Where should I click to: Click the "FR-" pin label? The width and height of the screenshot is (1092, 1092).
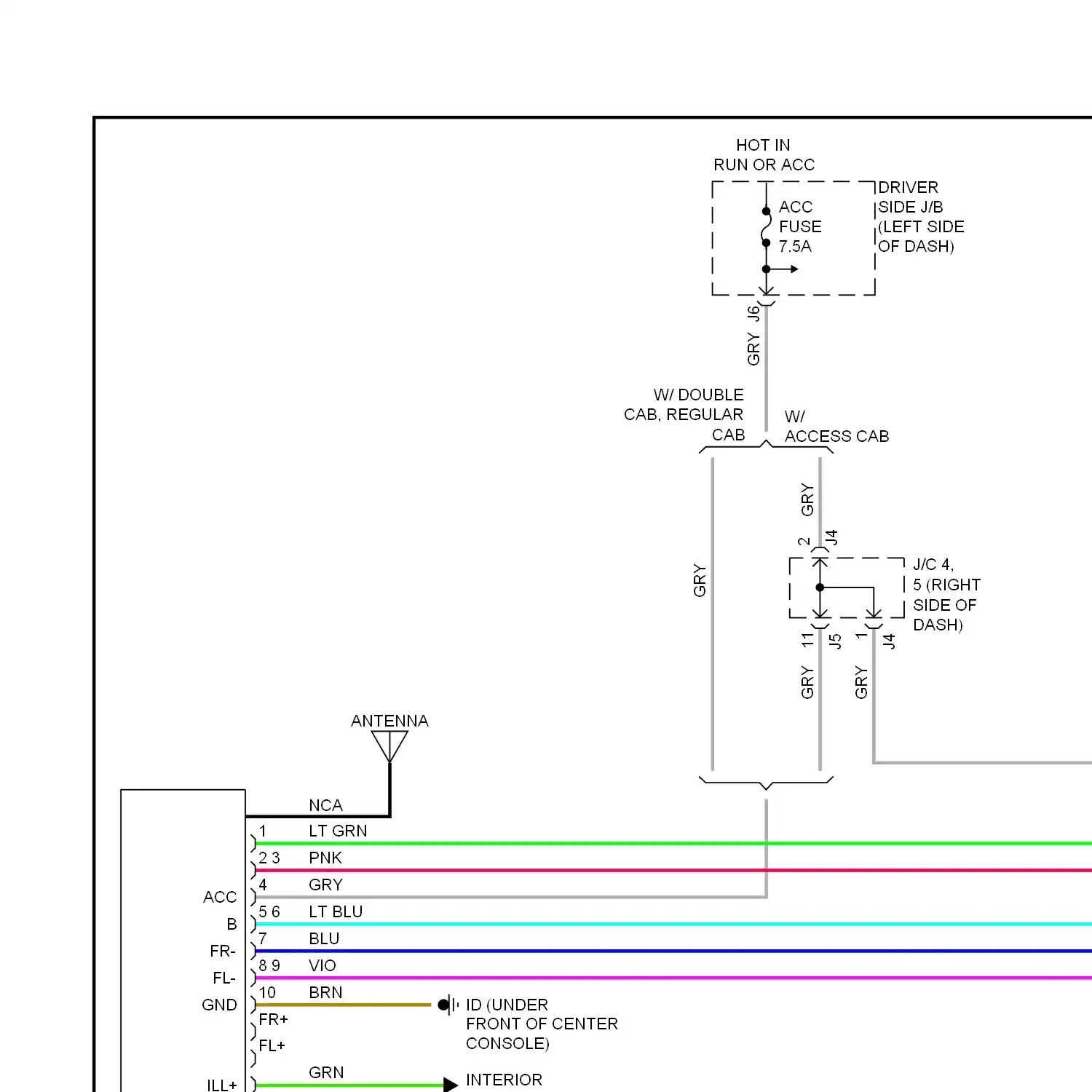(223, 951)
